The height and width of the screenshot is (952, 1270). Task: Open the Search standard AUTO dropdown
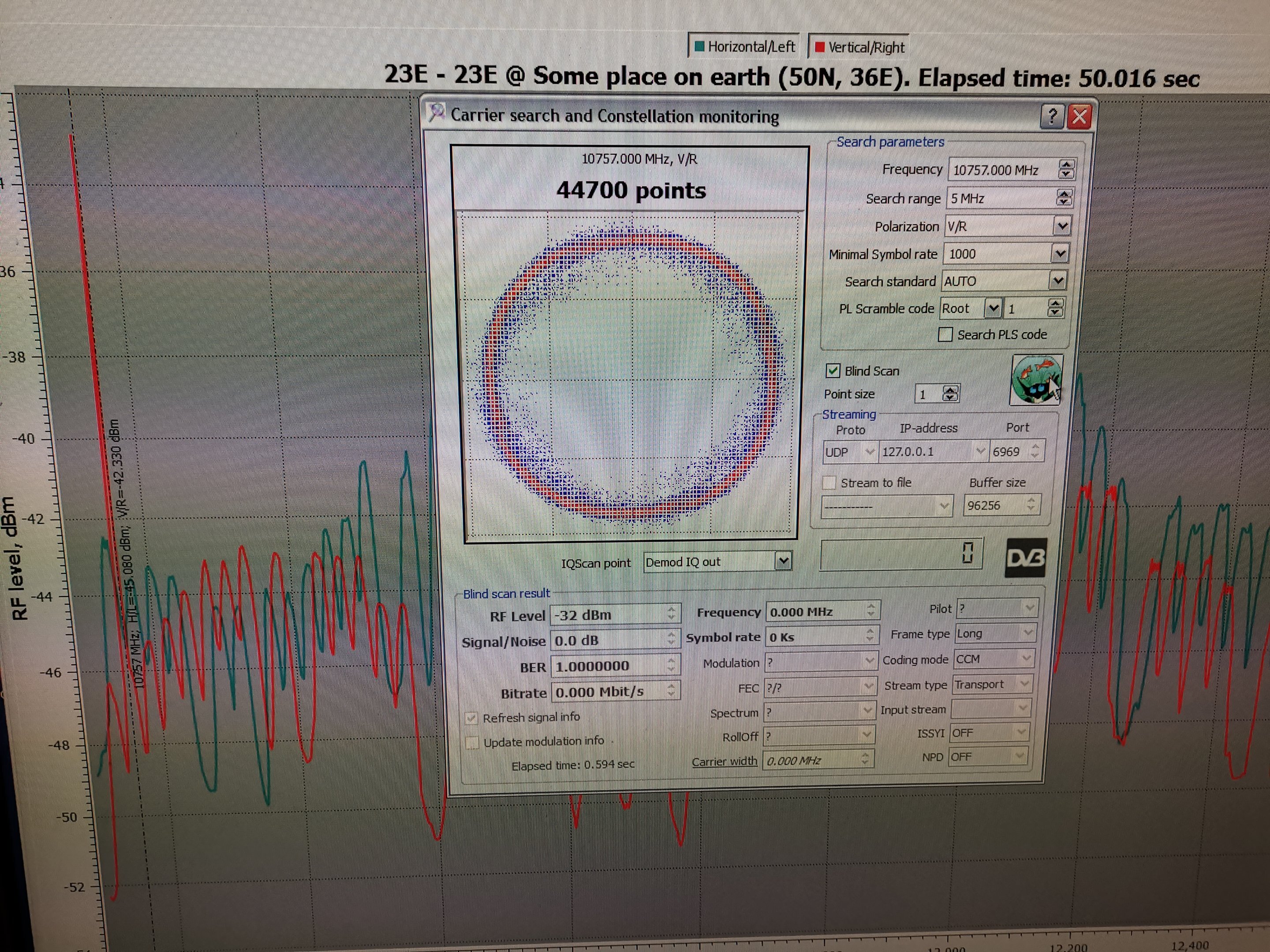tap(1057, 281)
